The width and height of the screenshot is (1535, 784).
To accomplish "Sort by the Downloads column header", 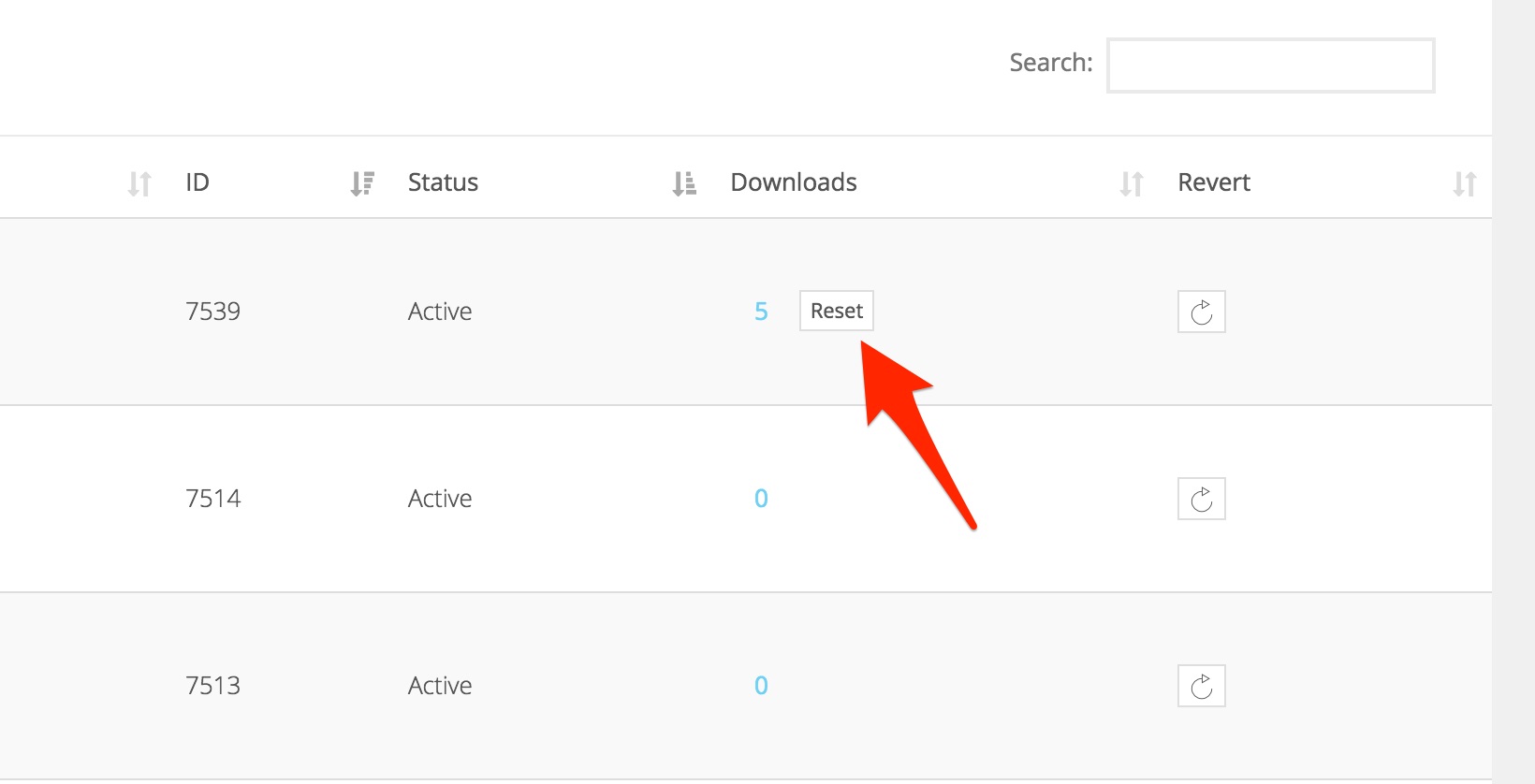I will click(x=794, y=182).
